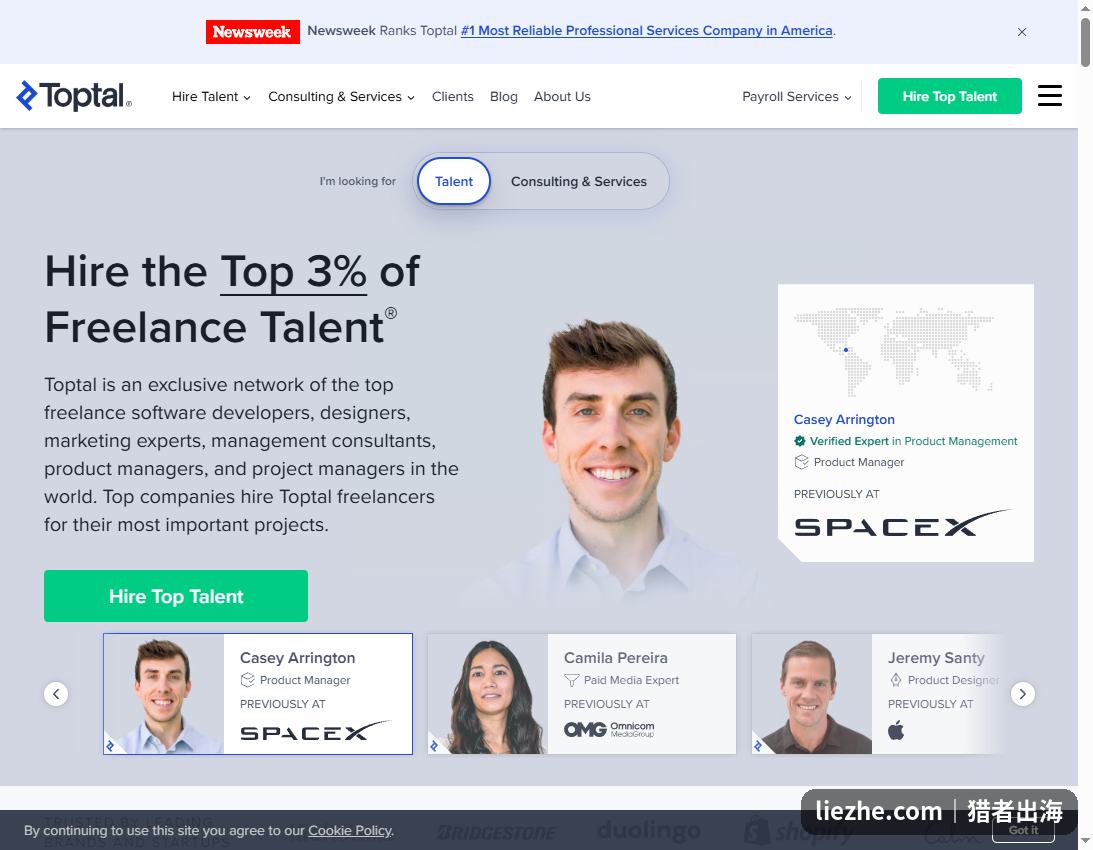Viewport: 1093px width, 850px height.
Task: Open the Cookie Policy link
Action: (350, 830)
